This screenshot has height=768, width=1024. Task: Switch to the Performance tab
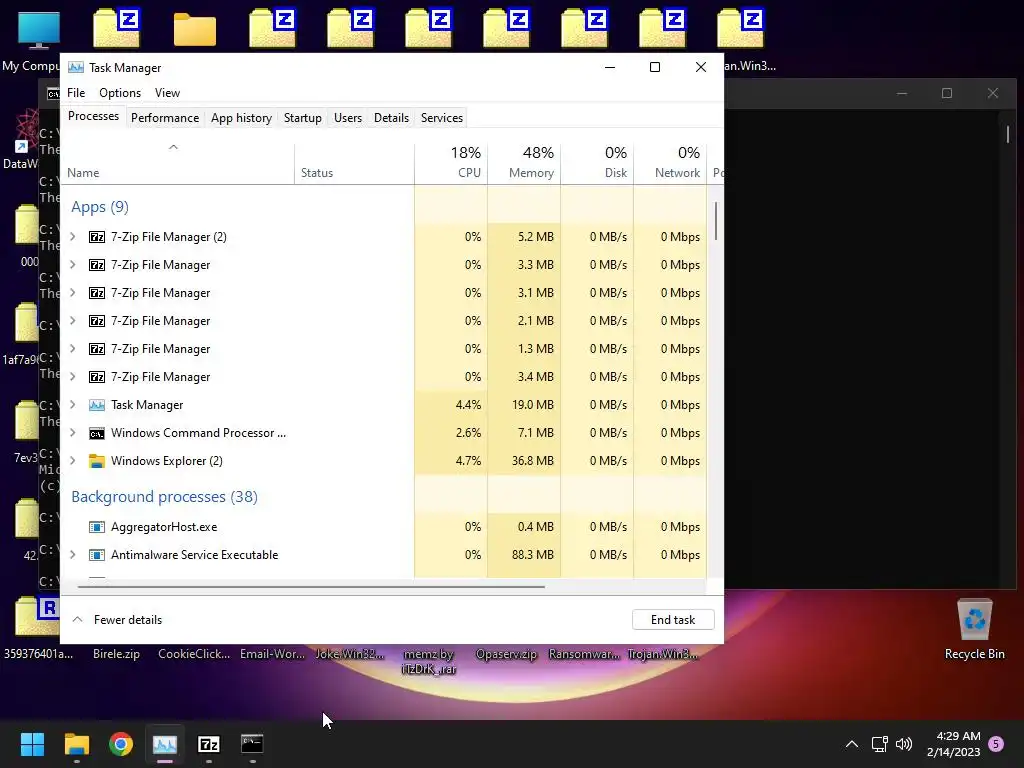pos(165,118)
